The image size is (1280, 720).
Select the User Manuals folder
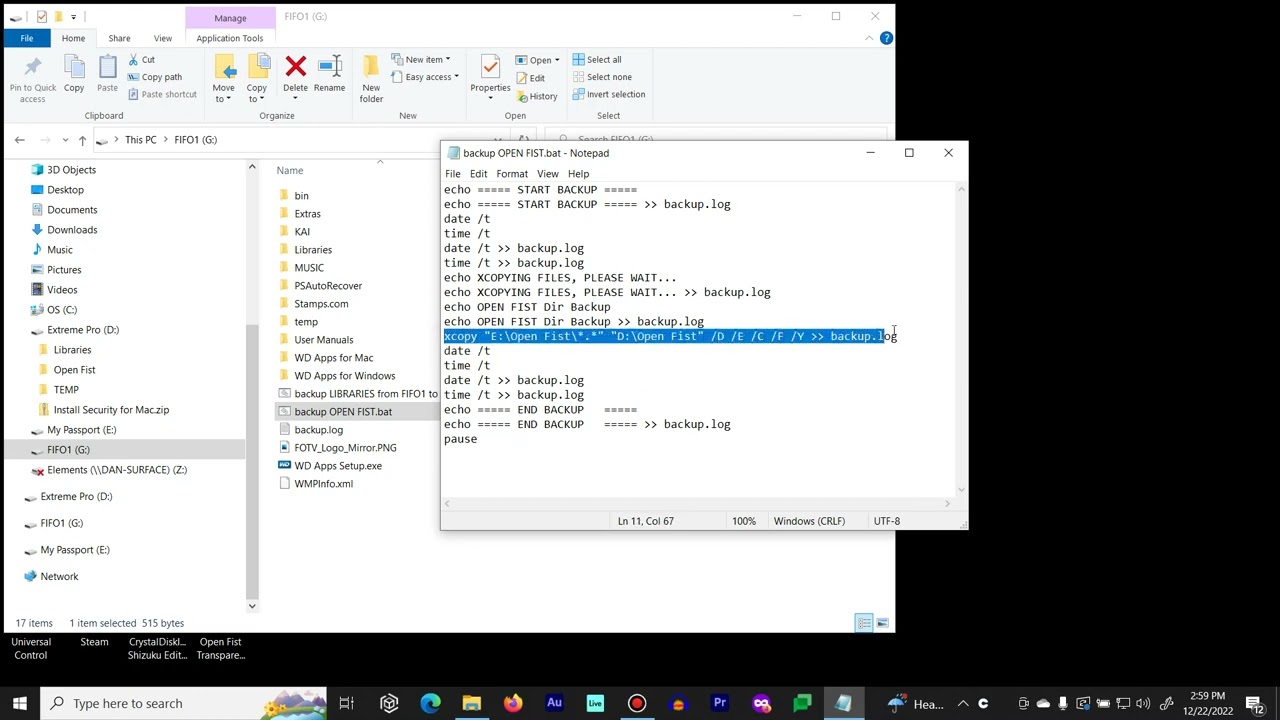click(323, 340)
